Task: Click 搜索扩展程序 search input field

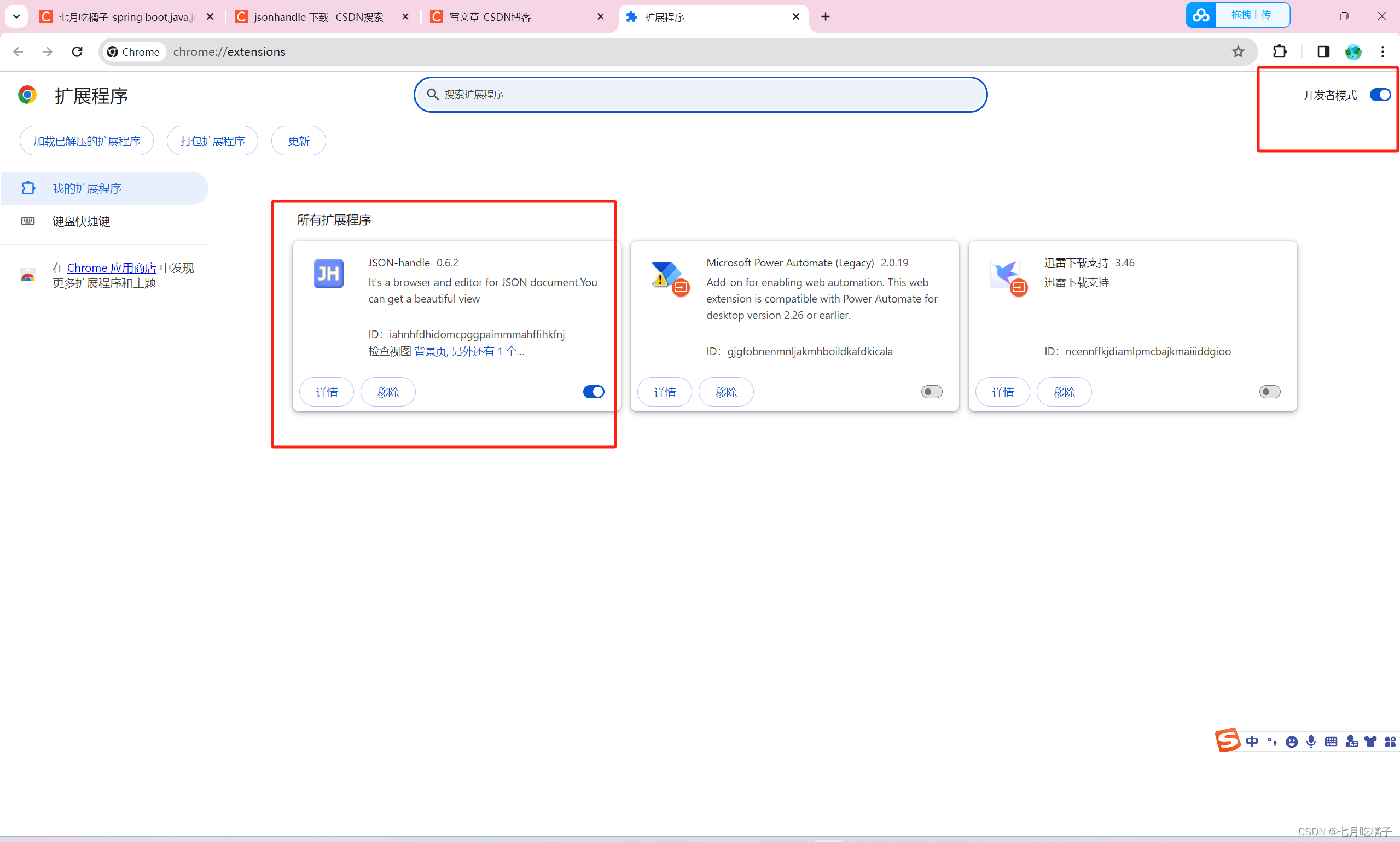Action: [x=699, y=95]
